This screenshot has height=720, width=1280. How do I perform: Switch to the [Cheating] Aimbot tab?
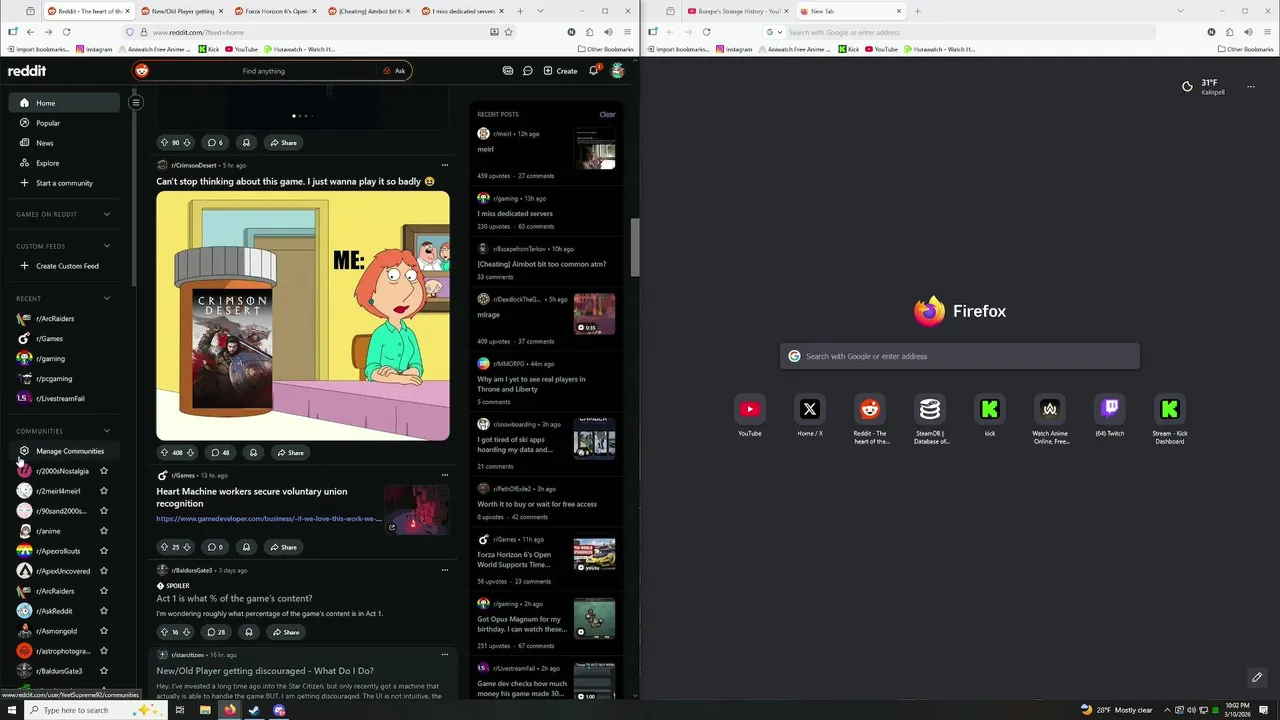click(368, 11)
